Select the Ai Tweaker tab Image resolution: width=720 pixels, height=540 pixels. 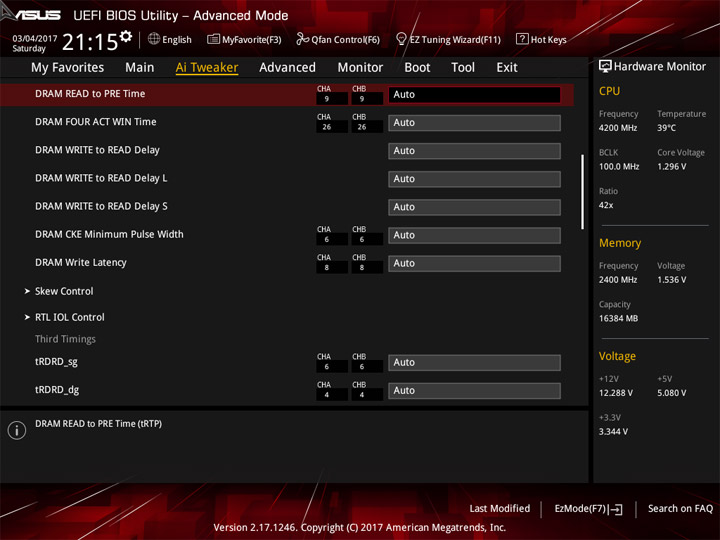tap(207, 68)
